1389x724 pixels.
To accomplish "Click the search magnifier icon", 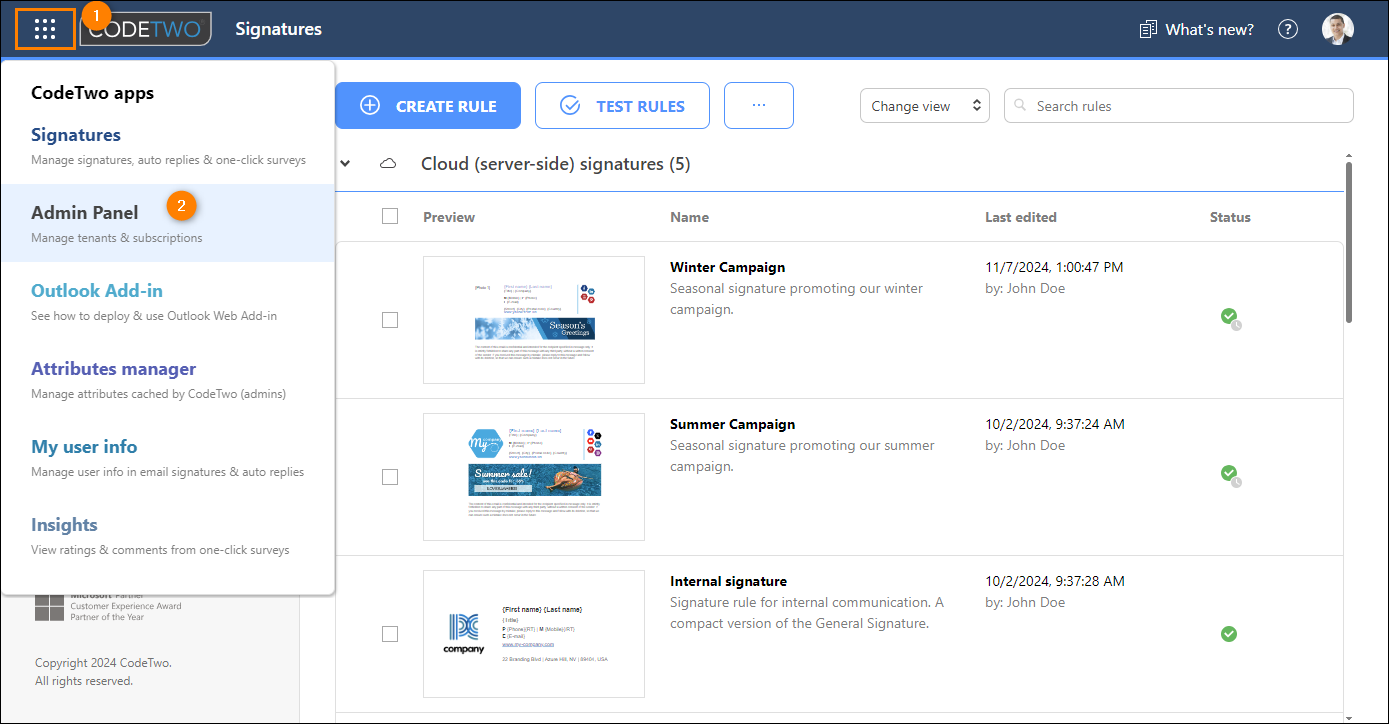I will point(1021,106).
